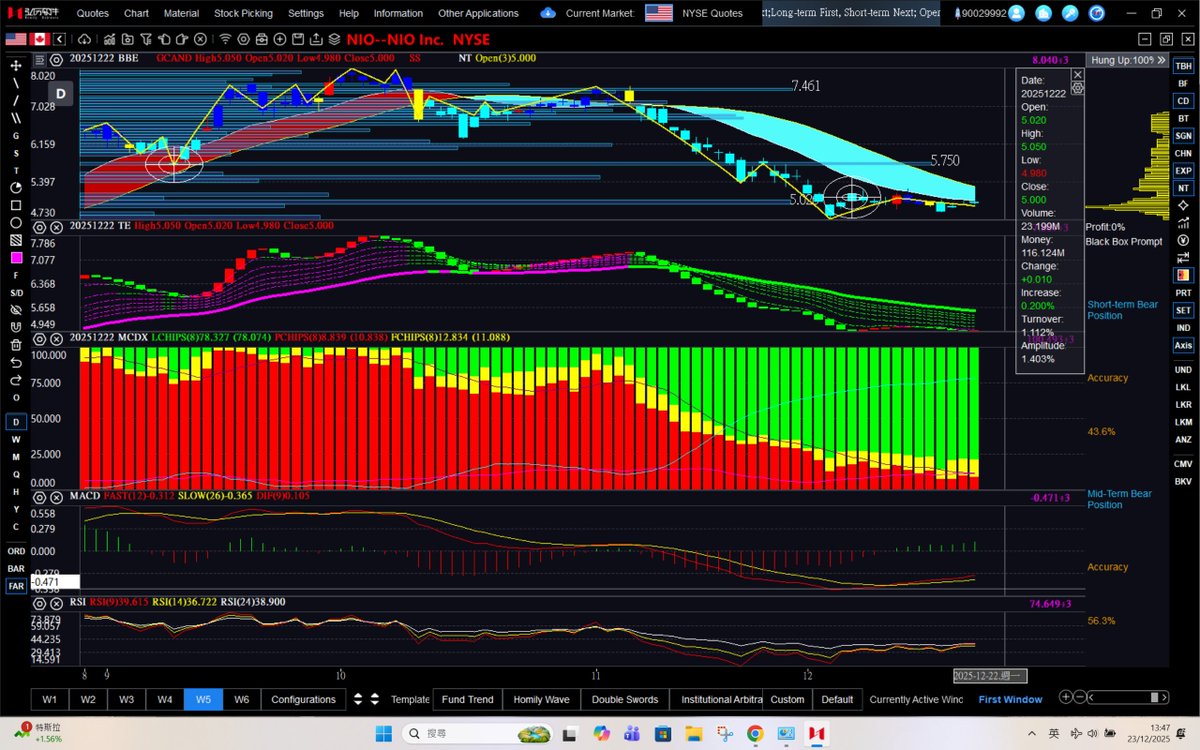The image size is (1200, 750).
Task: Open the Stock Picking menu
Action: pyautogui.click(x=243, y=13)
